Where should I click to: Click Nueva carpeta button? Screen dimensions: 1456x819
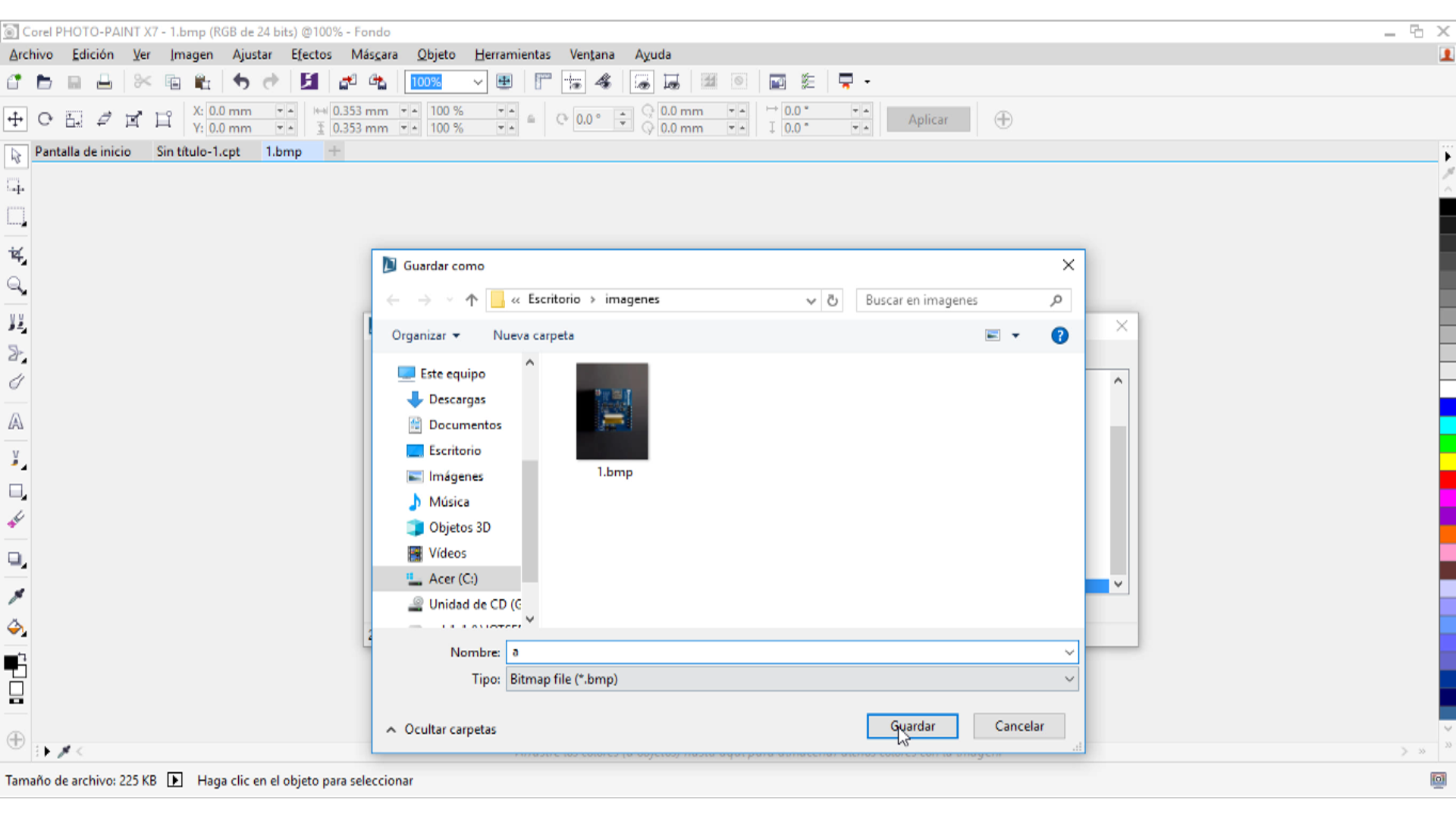pos(533,335)
